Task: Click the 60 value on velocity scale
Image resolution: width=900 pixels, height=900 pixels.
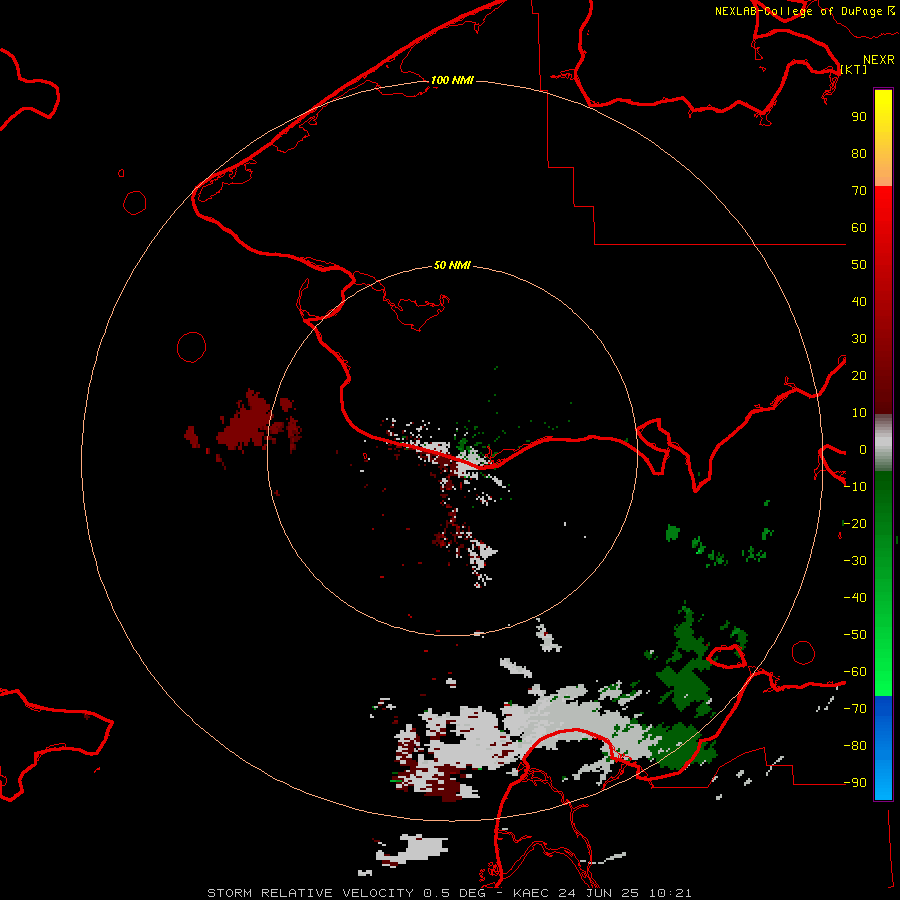Action: pyautogui.click(x=859, y=228)
